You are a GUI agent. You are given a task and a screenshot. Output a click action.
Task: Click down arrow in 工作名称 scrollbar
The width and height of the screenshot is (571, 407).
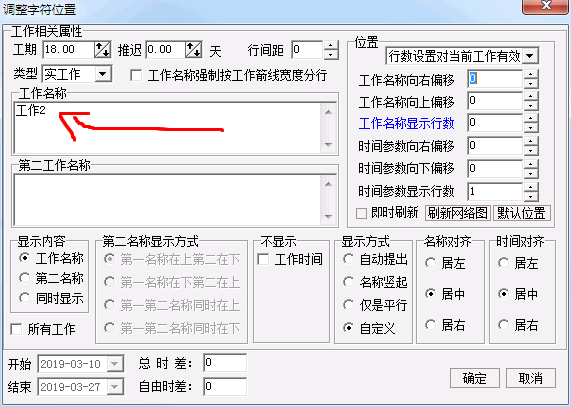coord(328,145)
